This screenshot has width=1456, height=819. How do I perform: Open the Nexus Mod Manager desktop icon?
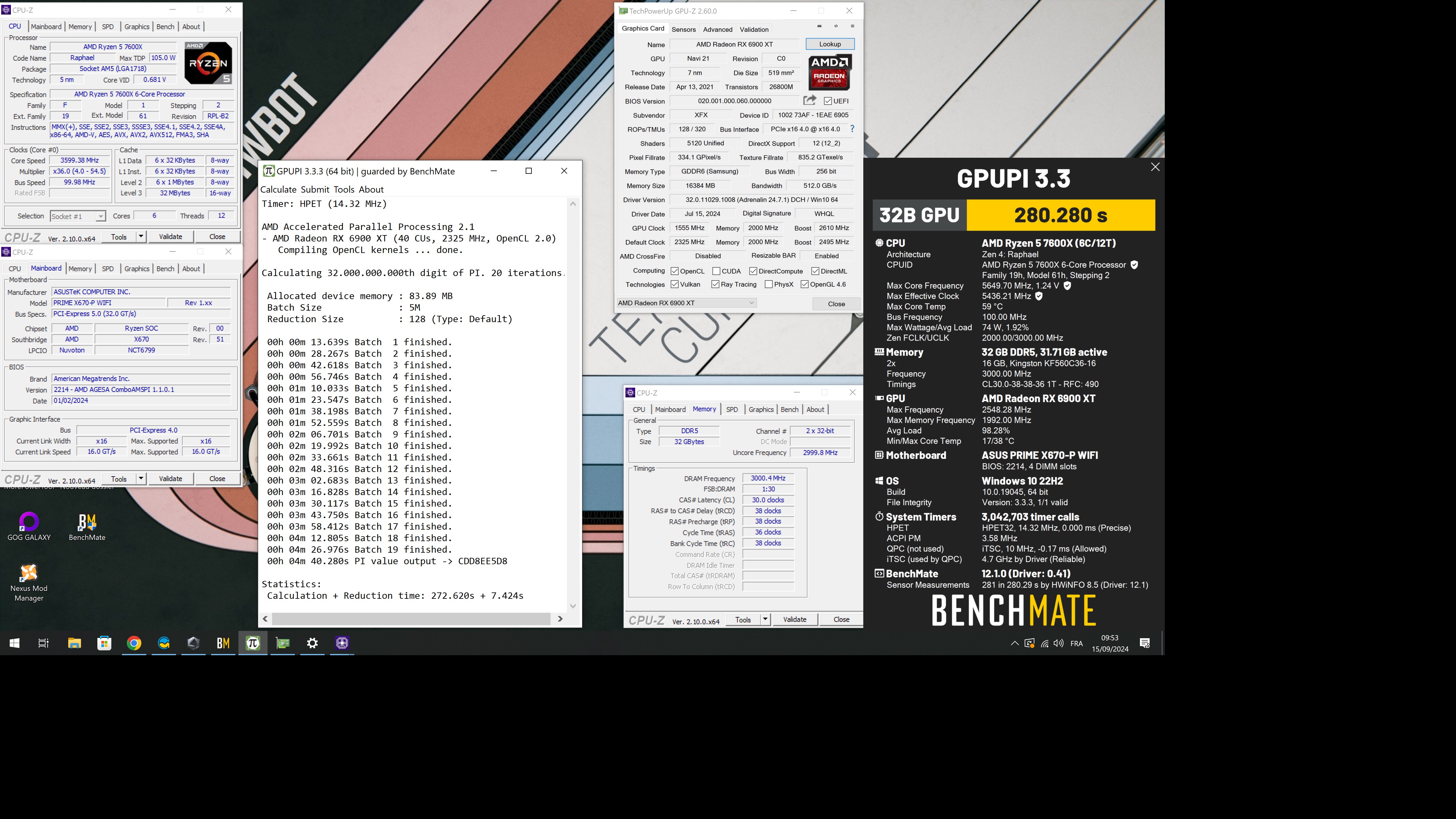(x=29, y=583)
